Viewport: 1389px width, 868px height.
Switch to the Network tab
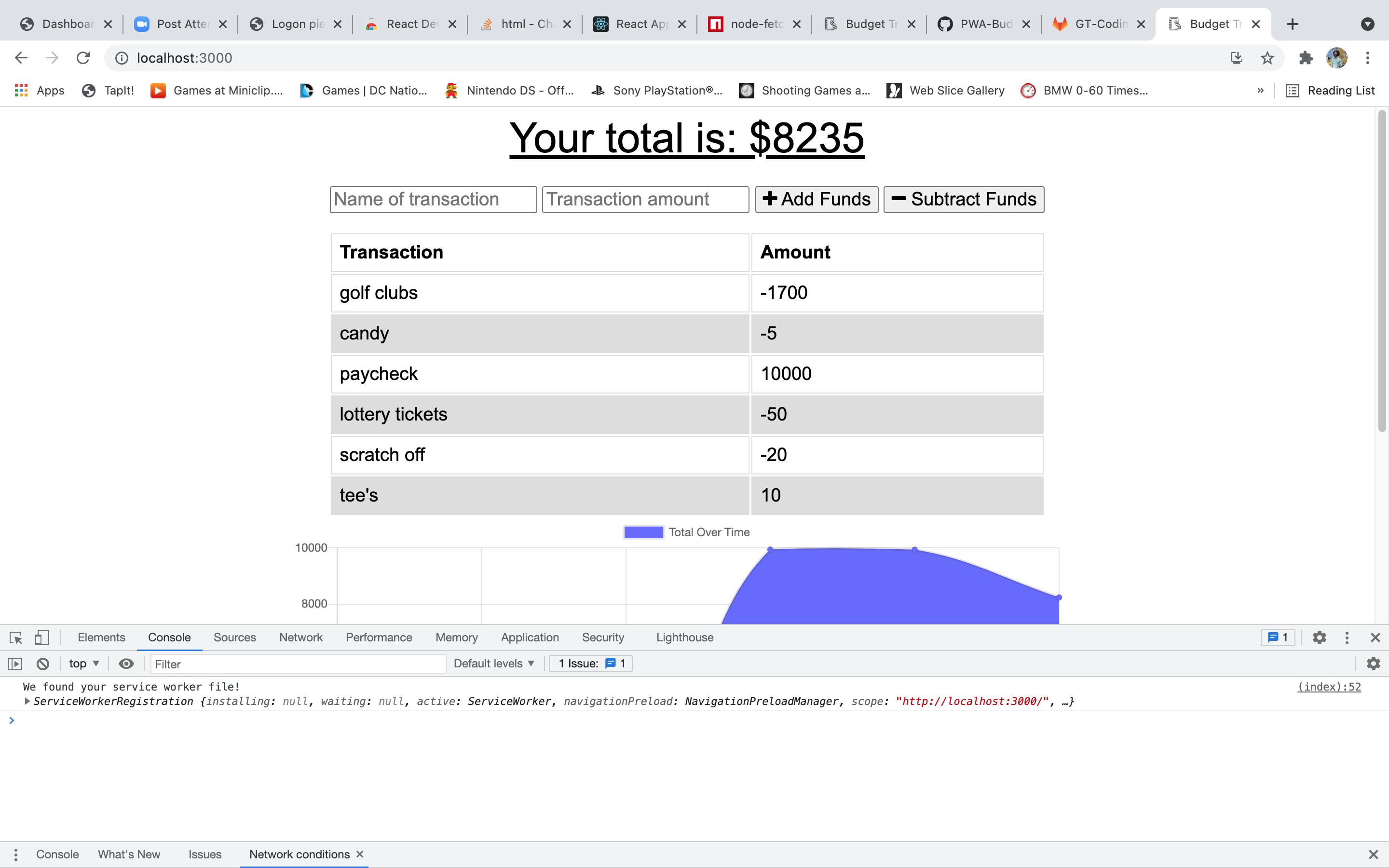pyautogui.click(x=301, y=637)
